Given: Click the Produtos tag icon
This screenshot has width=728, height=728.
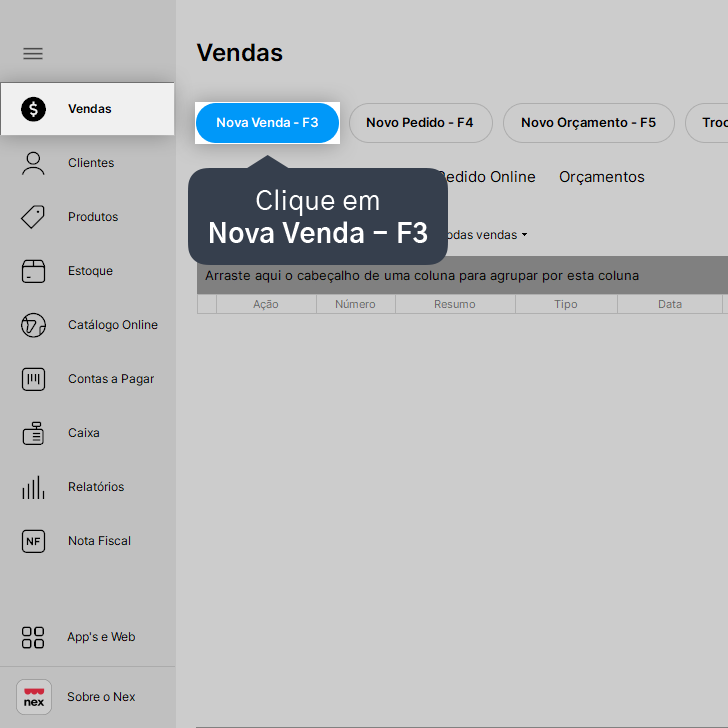Looking at the screenshot, I should (33, 217).
